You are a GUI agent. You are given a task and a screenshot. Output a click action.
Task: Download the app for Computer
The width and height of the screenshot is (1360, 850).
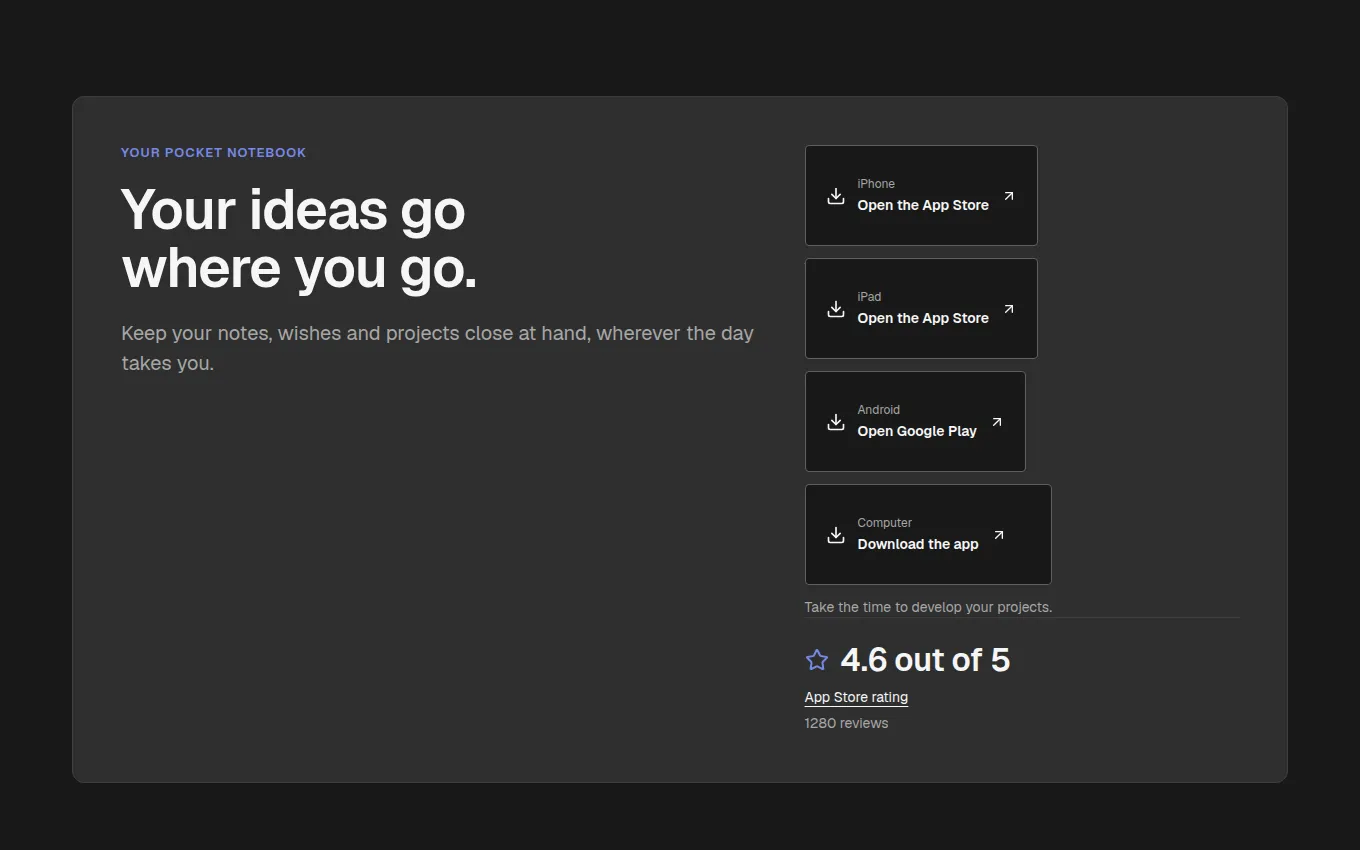coord(928,535)
